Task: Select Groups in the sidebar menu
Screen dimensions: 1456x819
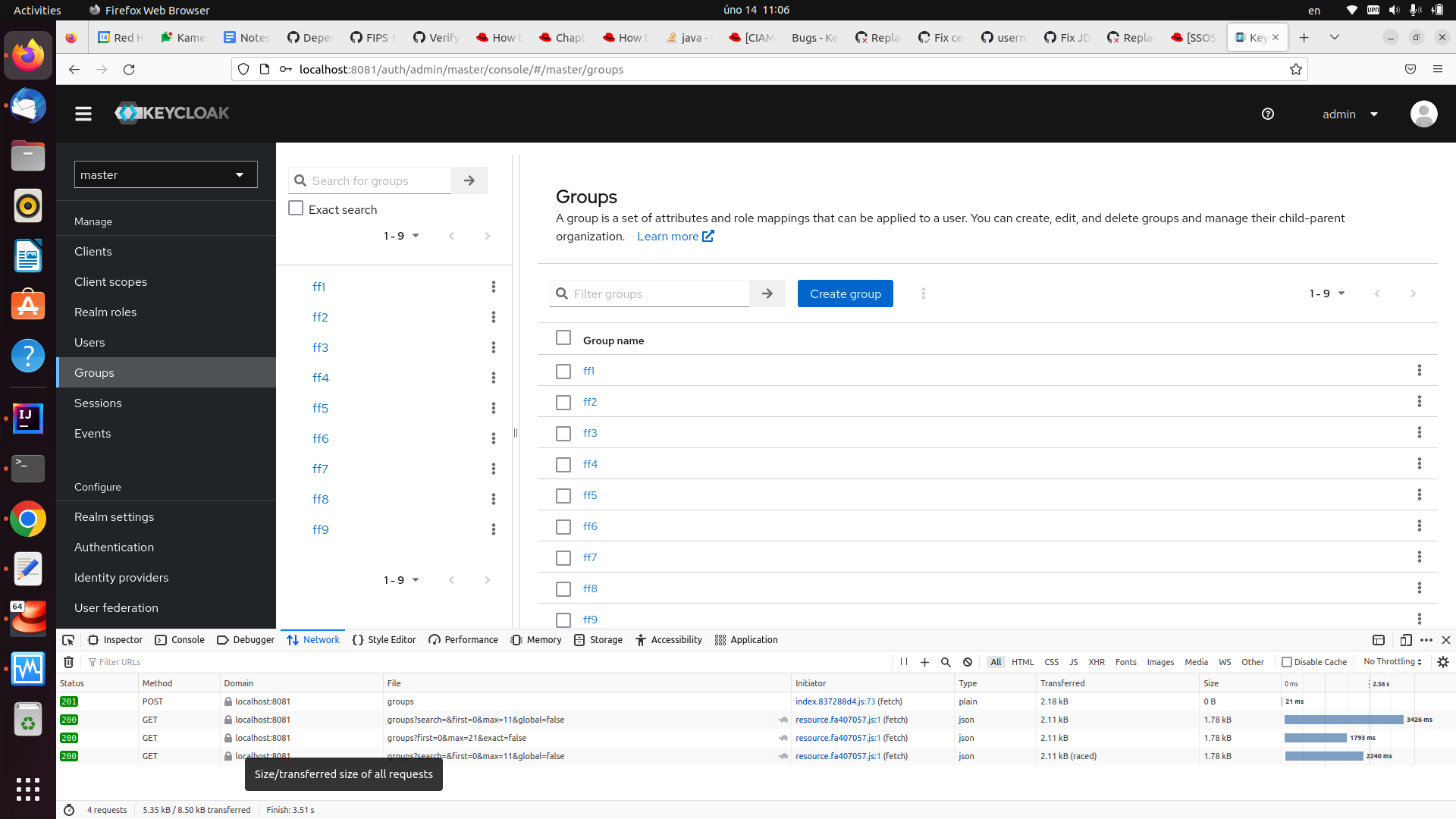Action: (94, 372)
